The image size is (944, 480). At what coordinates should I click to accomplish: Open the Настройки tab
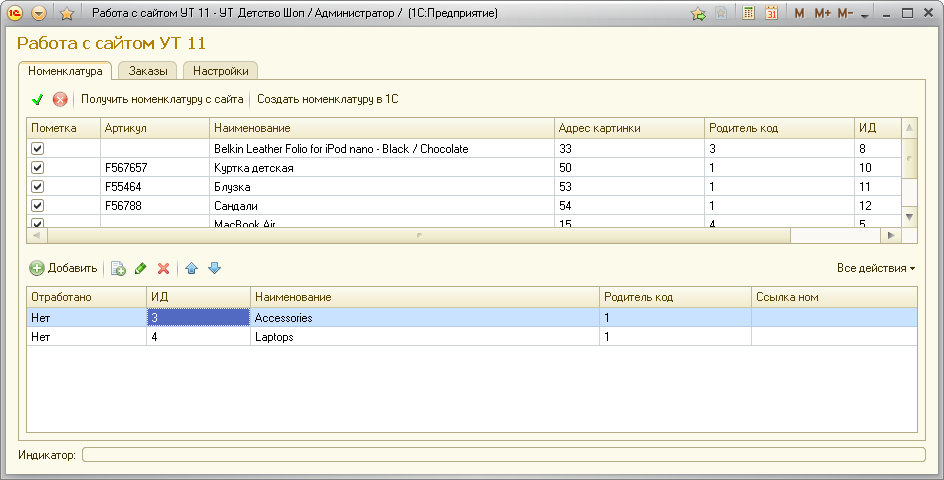(221, 71)
